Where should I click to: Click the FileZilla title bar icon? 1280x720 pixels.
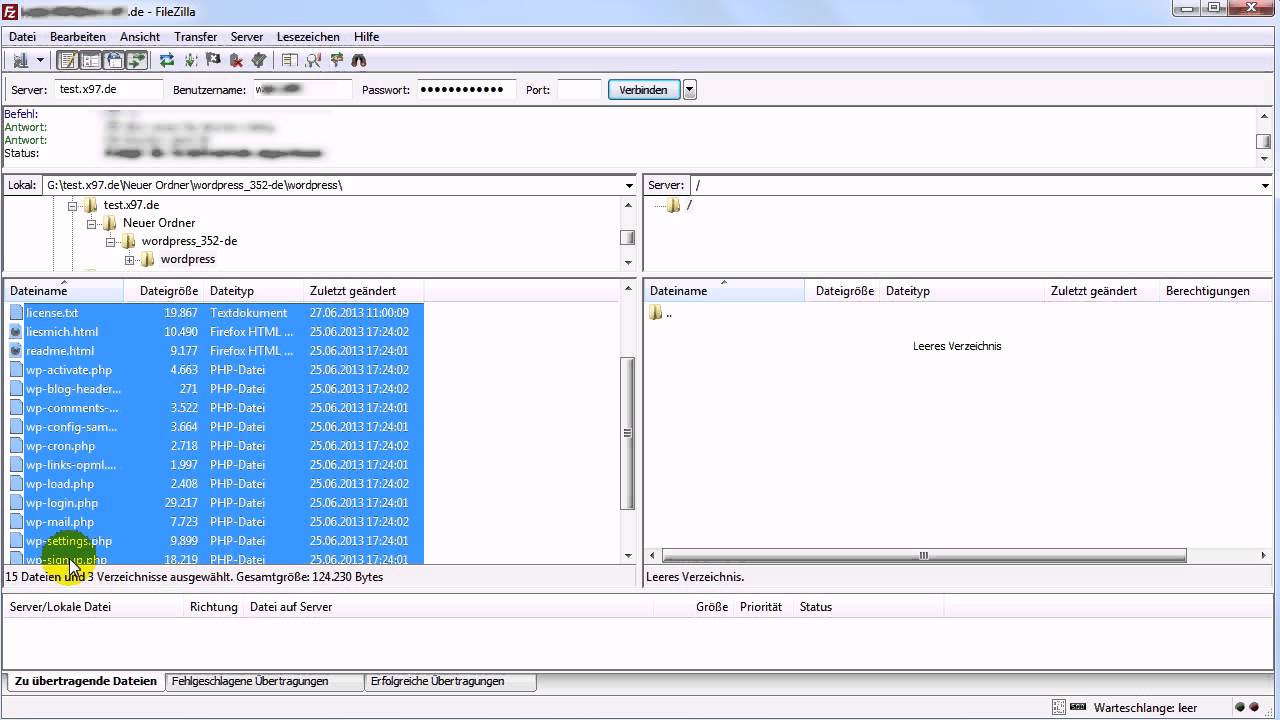[x=12, y=11]
